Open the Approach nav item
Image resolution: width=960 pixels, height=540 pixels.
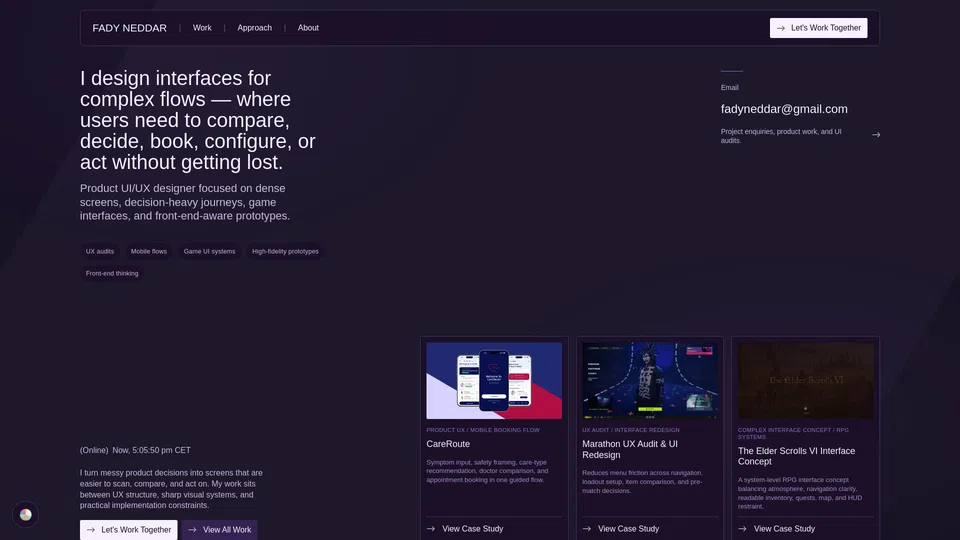tap(255, 28)
